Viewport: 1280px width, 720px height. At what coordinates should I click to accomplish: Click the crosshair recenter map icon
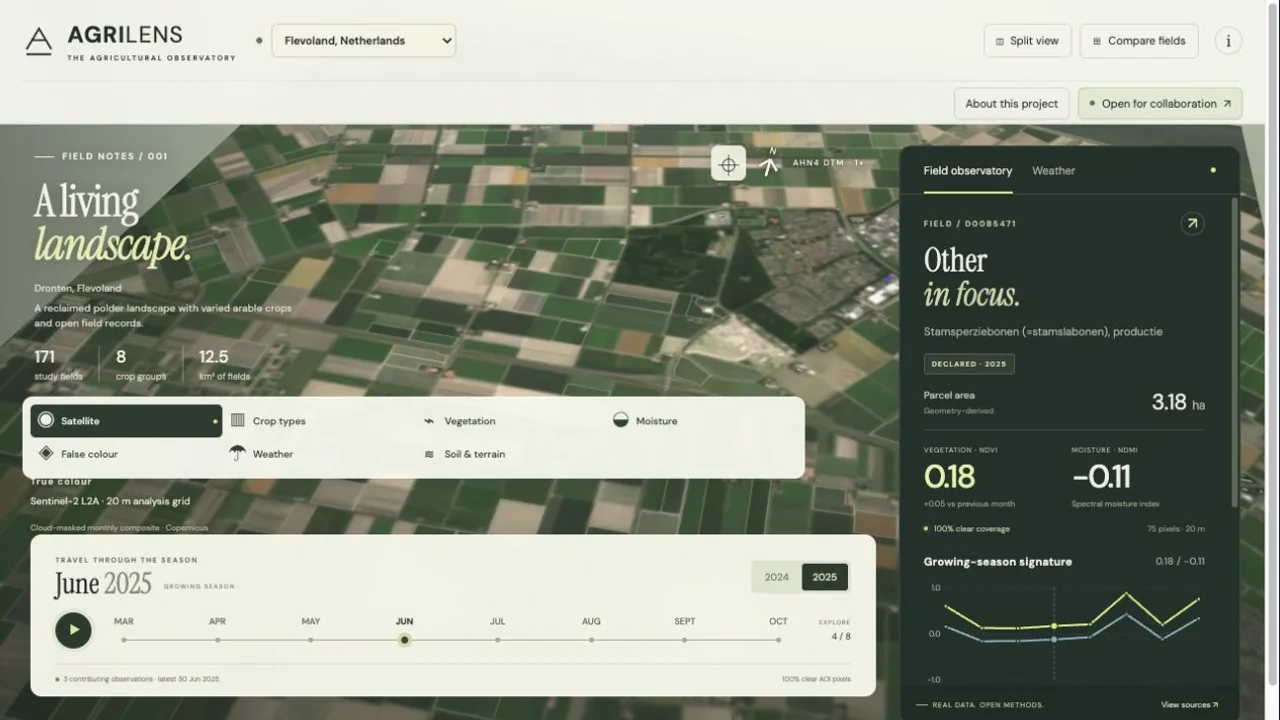[x=728, y=165]
